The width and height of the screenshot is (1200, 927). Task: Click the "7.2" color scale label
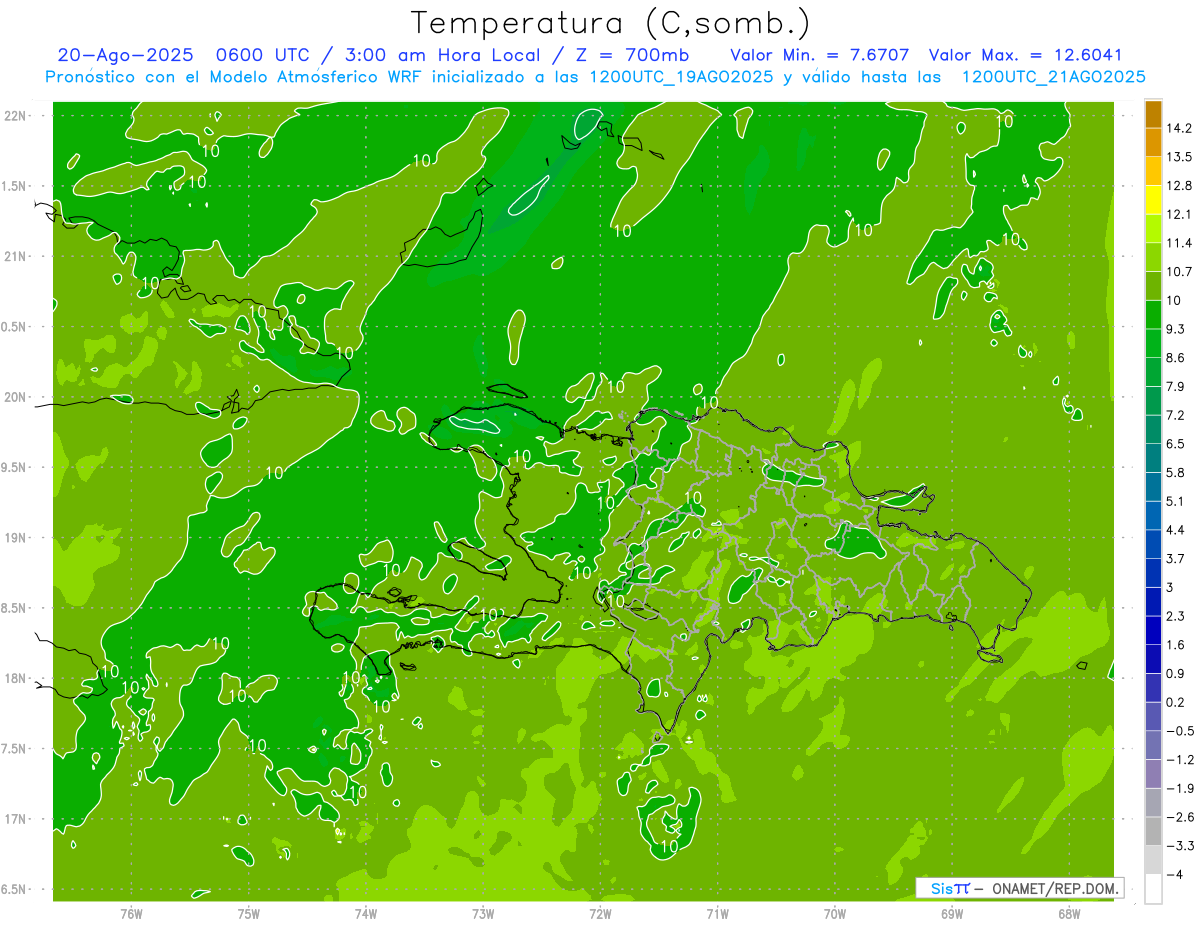(1176, 415)
